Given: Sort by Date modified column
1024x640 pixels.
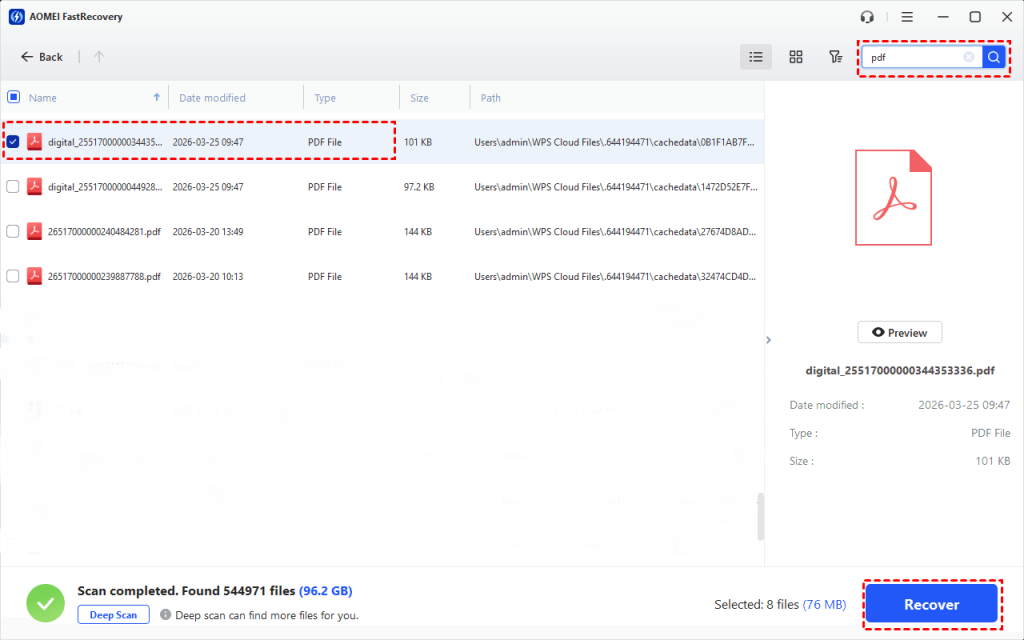Looking at the screenshot, I should 212,98.
